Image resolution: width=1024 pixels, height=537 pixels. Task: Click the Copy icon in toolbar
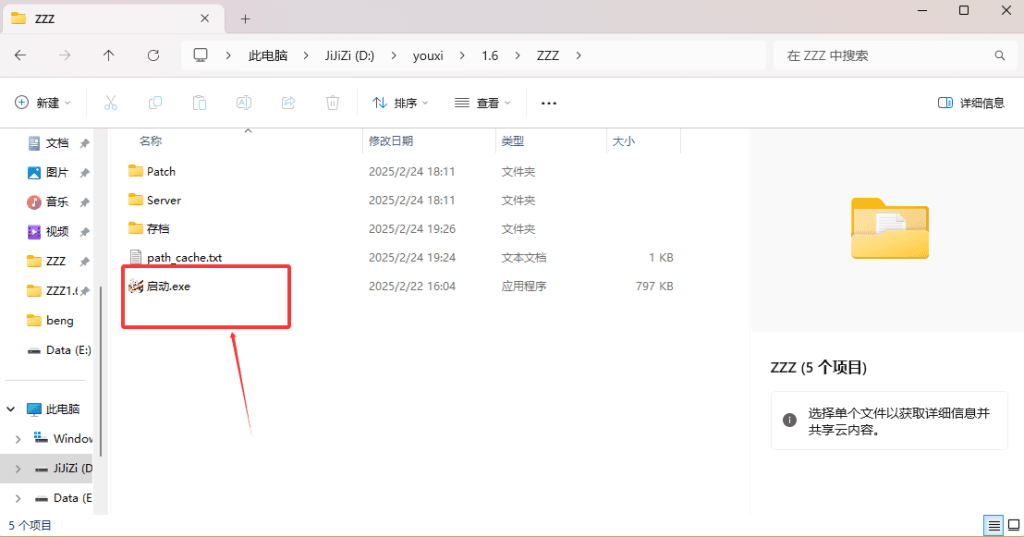(x=155, y=103)
